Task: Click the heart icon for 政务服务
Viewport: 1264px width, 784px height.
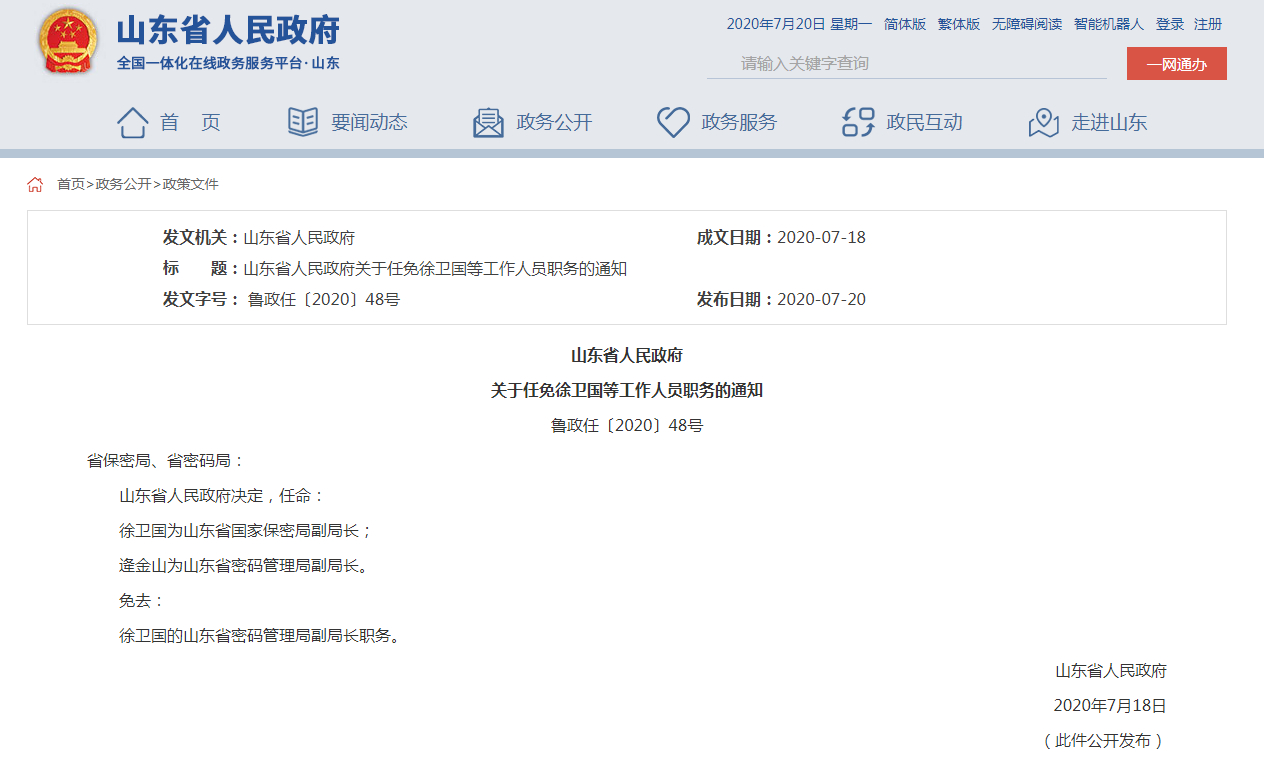Action: point(673,122)
